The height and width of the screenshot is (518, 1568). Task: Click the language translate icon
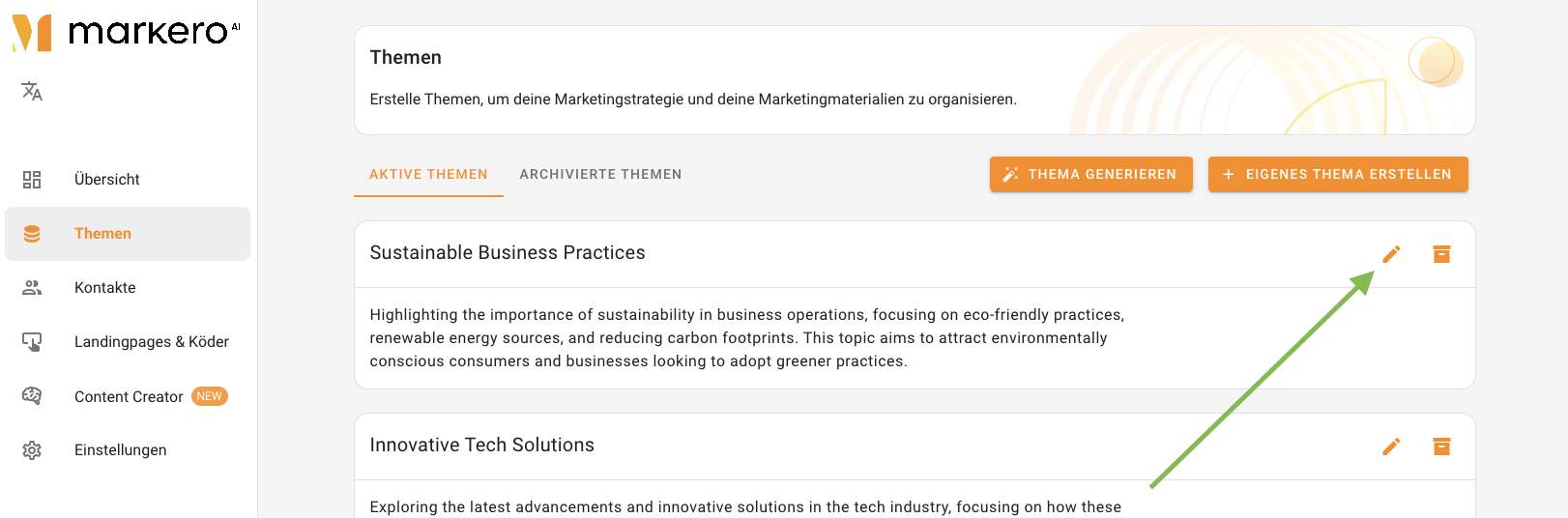click(x=32, y=91)
